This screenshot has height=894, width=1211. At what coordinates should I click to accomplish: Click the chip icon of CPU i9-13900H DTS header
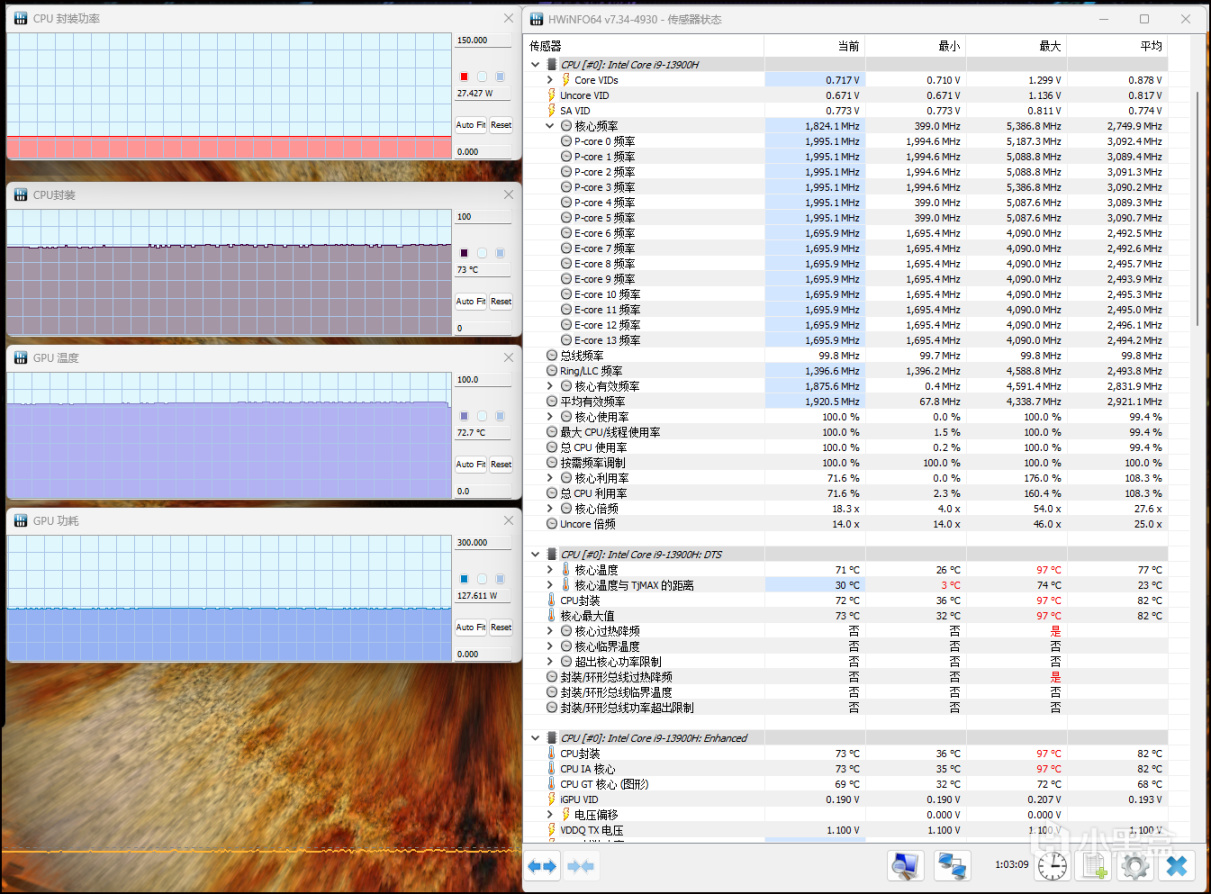click(552, 554)
